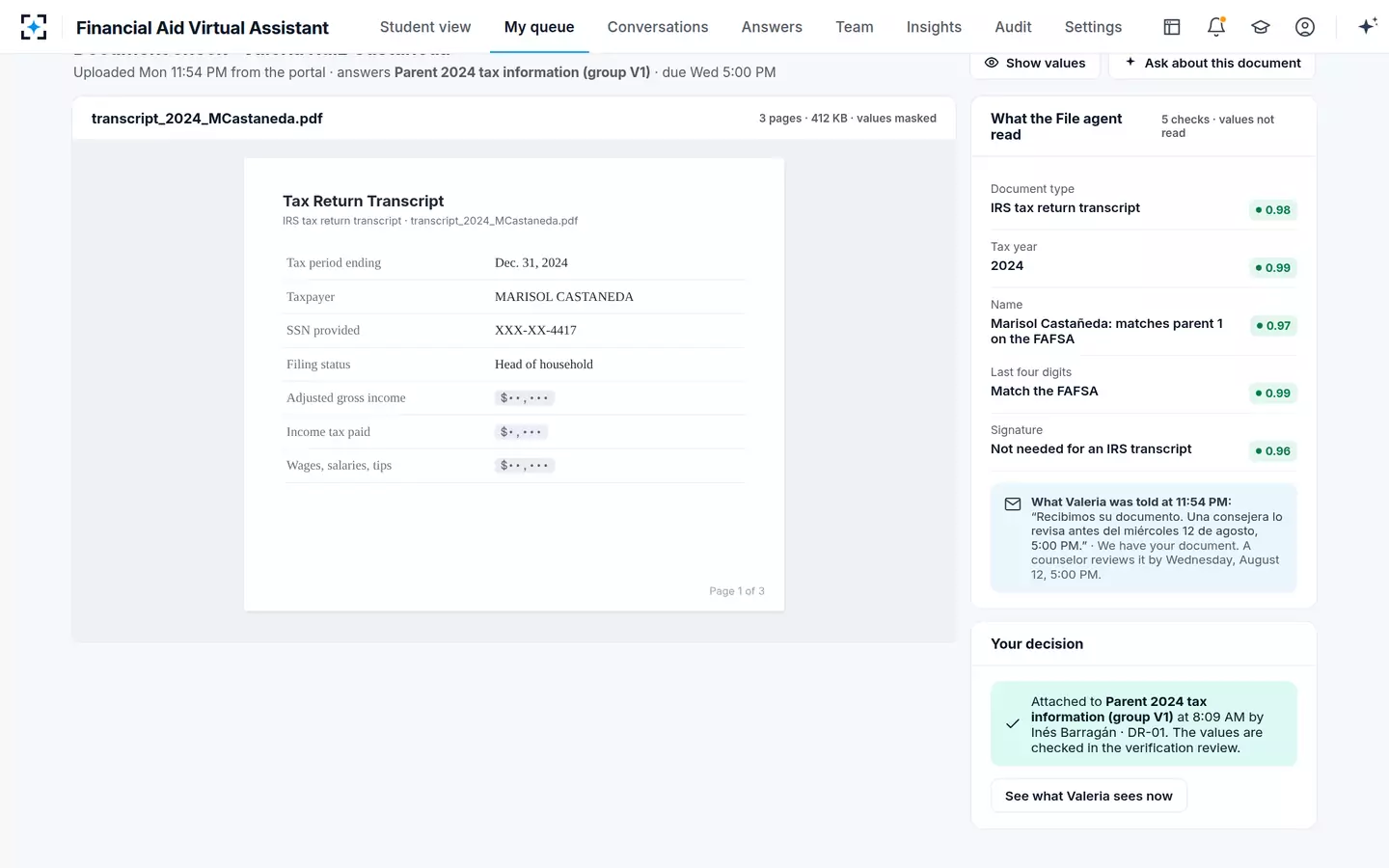The width and height of the screenshot is (1389, 868).
Task: Click the 'Match the FAFSA' result text
Action: [1044, 392]
